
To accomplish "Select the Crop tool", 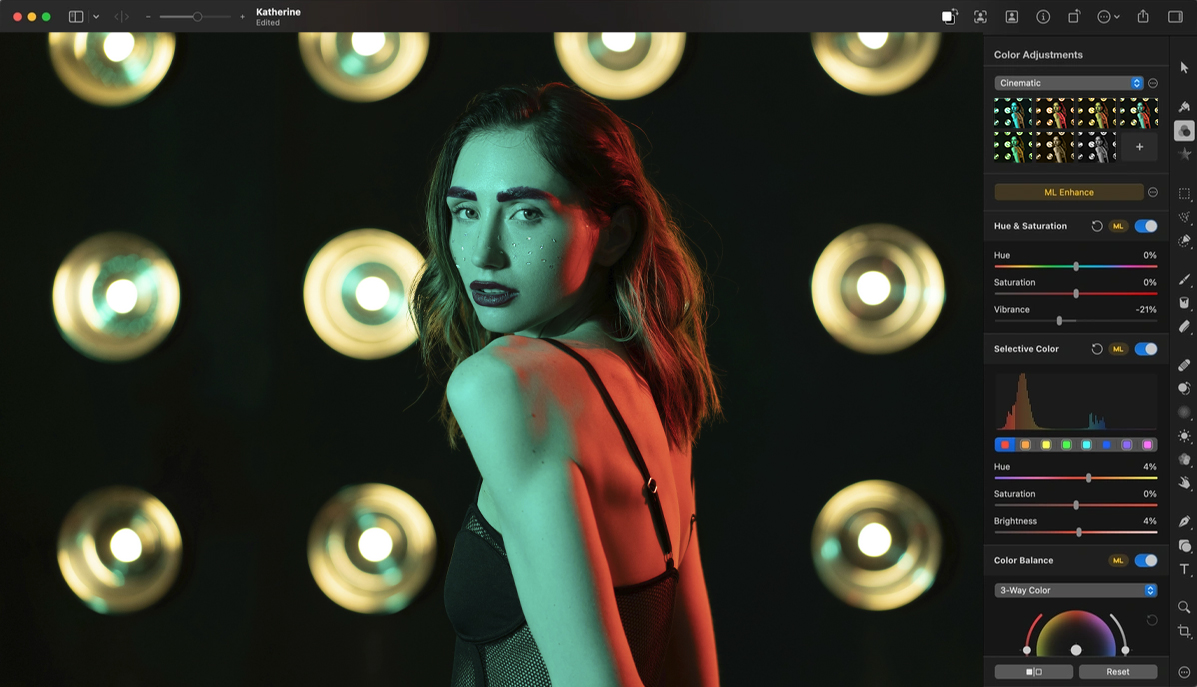I will 1184,632.
